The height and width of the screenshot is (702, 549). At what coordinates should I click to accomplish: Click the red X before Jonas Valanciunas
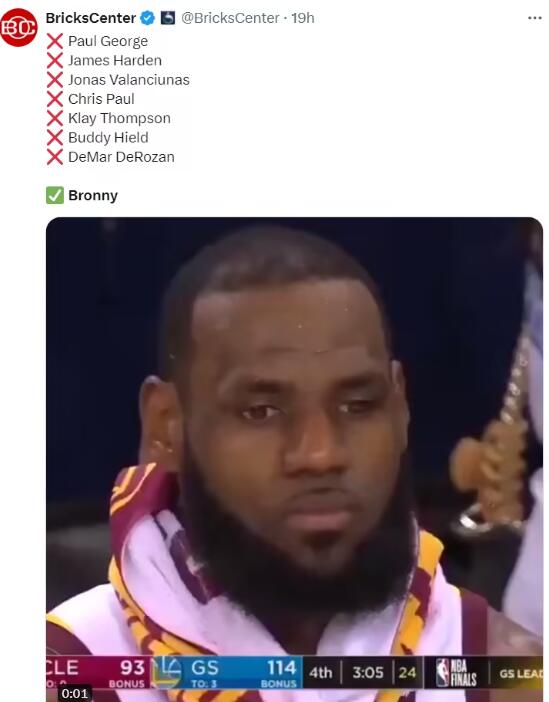[55, 80]
